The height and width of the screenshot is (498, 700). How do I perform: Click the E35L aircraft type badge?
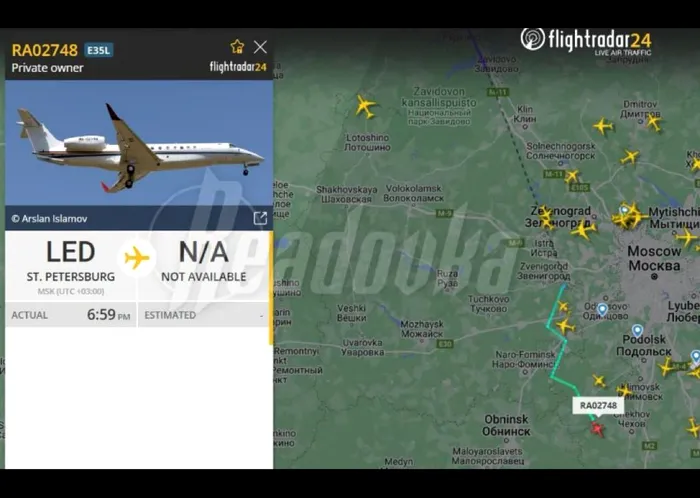(x=99, y=50)
